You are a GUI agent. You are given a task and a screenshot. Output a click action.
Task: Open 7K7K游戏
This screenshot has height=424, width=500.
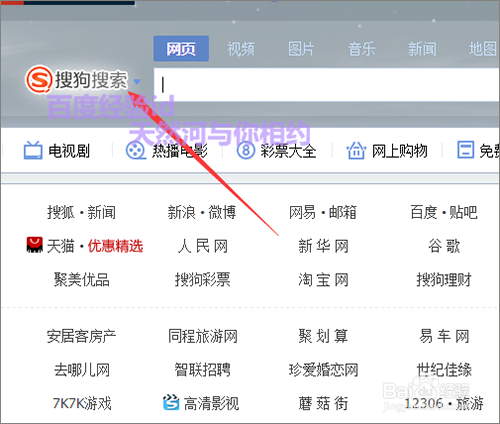point(82,403)
